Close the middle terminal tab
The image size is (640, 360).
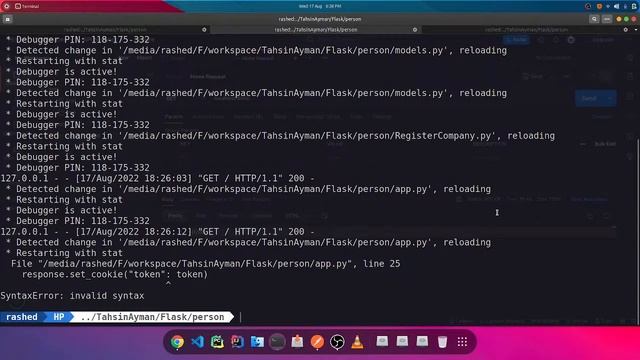click(415, 30)
